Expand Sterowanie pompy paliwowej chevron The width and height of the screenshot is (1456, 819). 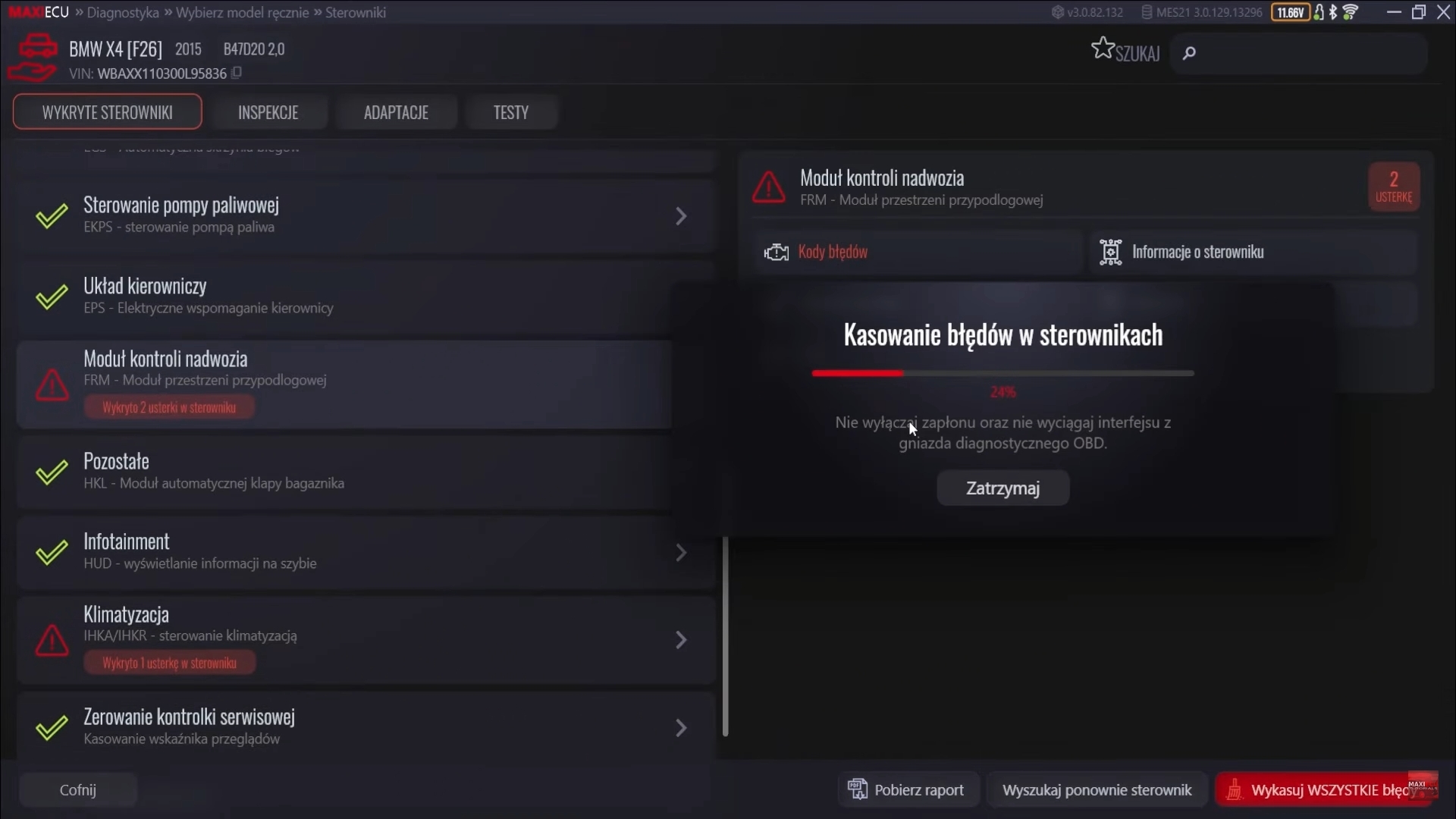pyautogui.click(x=681, y=216)
